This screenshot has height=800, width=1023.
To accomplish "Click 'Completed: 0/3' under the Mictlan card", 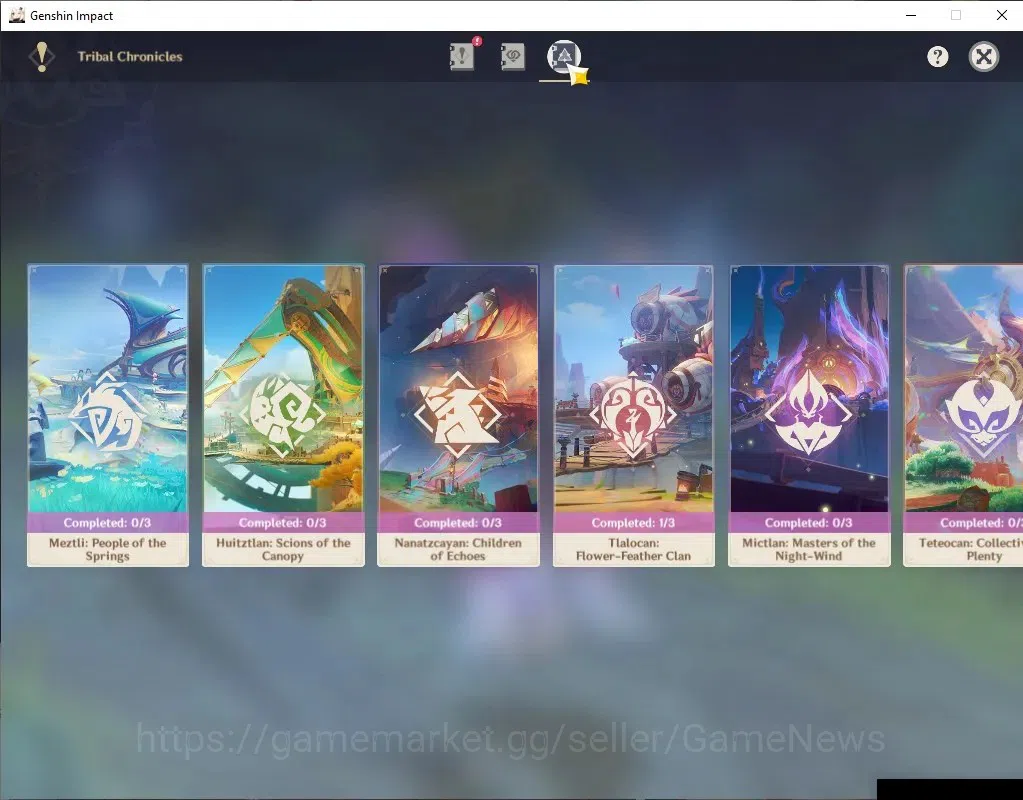I will [x=808, y=523].
